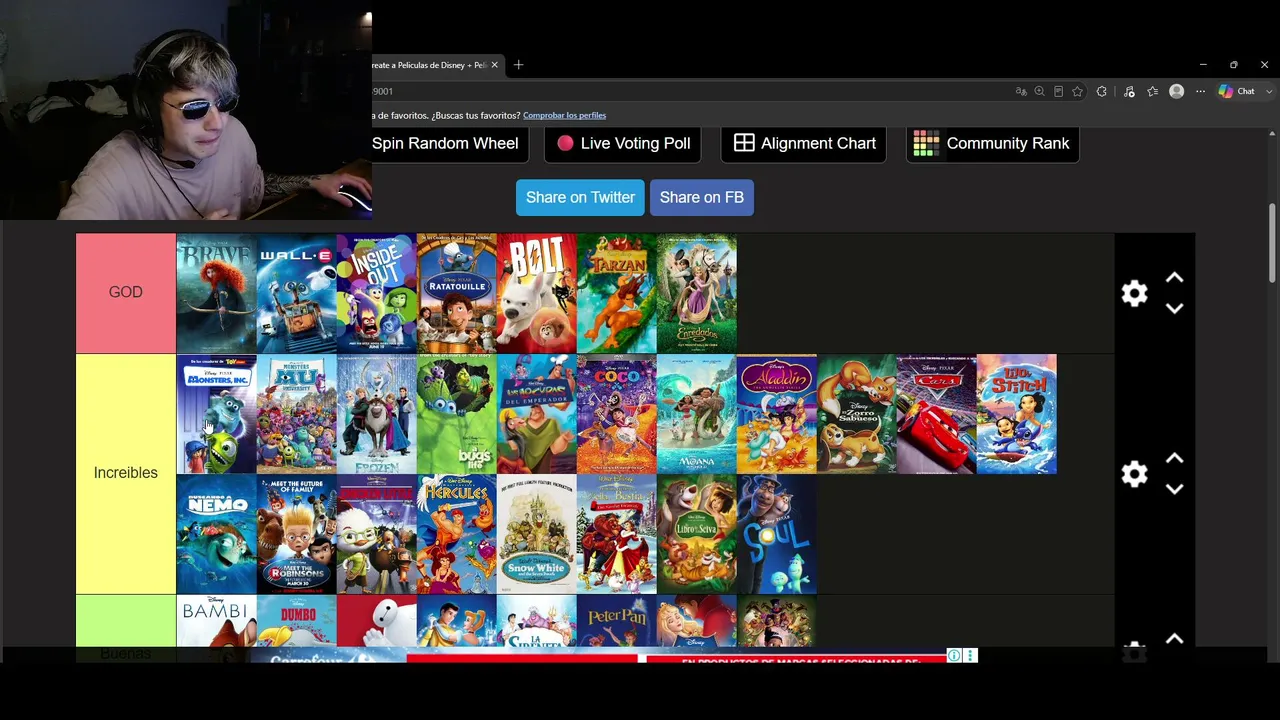Select the Zorro y Sabueso poster
Image resolution: width=1280 pixels, height=720 pixels.
pos(857,414)
